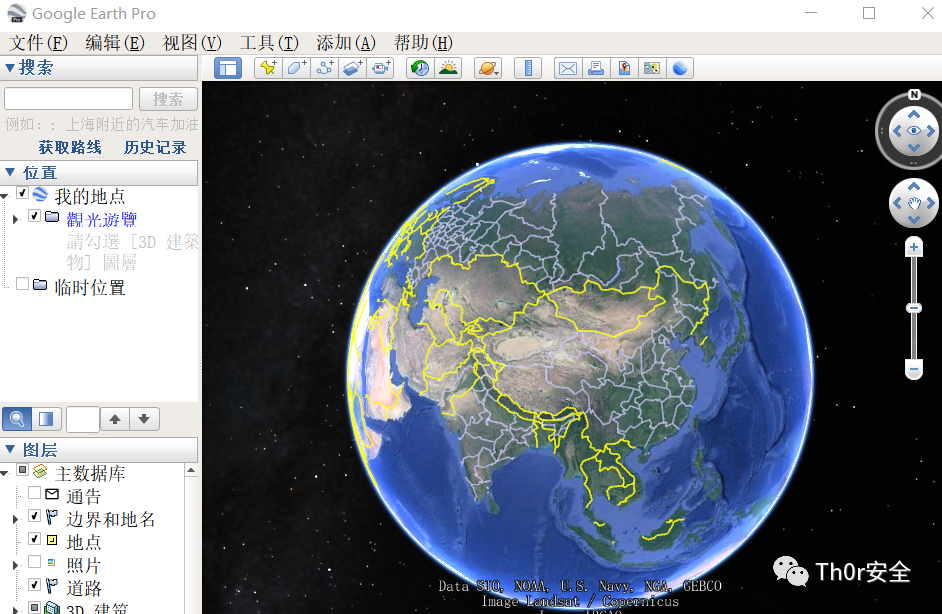
Task: Email the current view
Action: point(568,68)
